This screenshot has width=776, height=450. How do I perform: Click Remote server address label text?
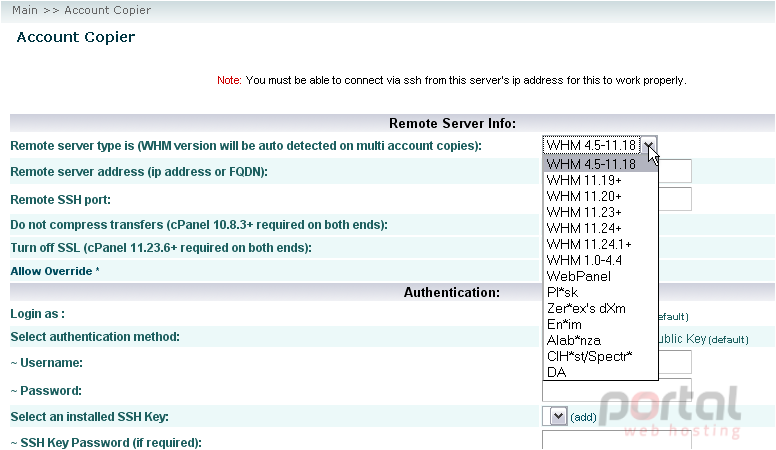(139, 172)
